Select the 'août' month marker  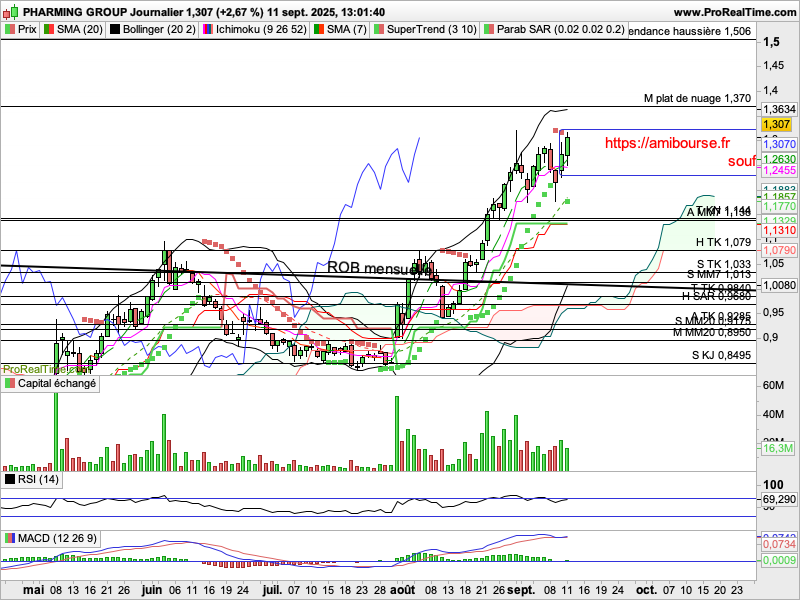pyautogui.click(x=403, y=590)
